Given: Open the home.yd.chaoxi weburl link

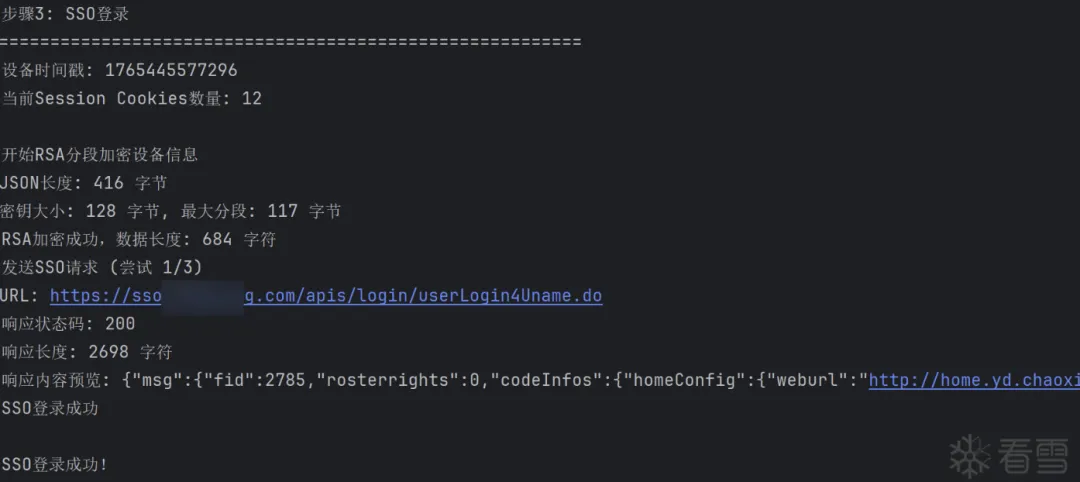Looking at the screenshot, I should pyautogui.click(x=973, y=380).
